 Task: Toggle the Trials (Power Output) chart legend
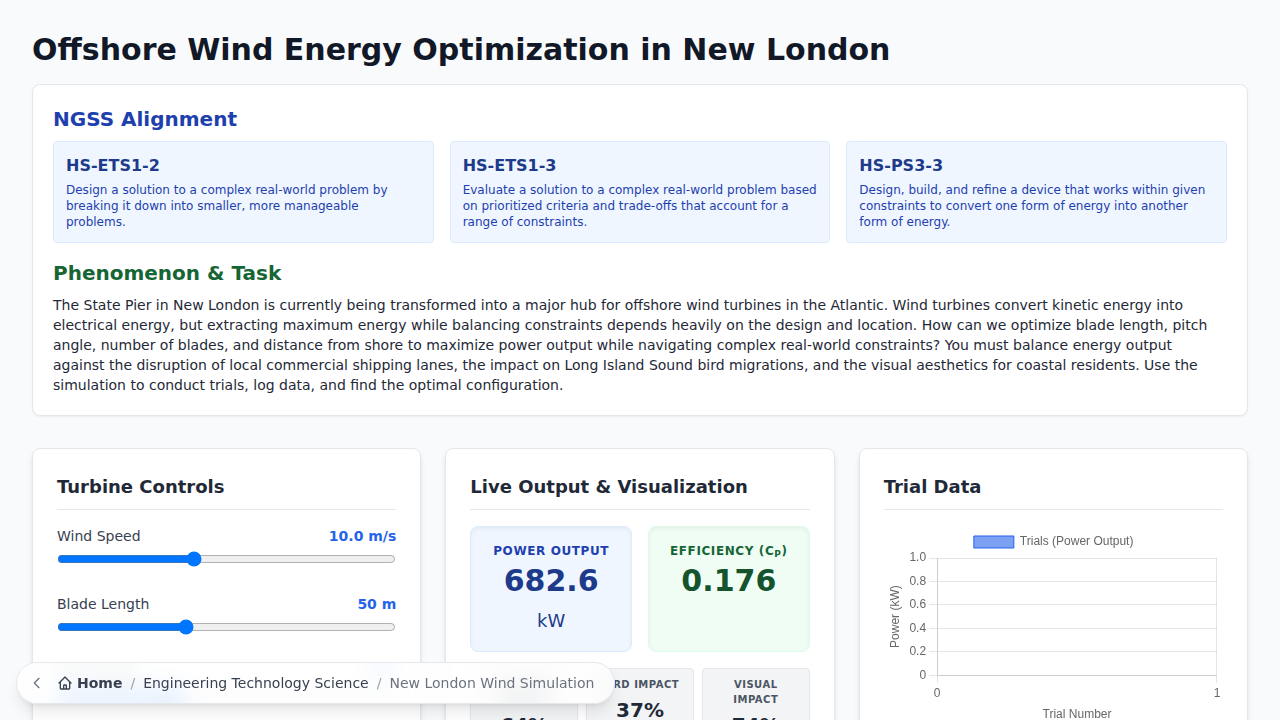click(1053, 541)
